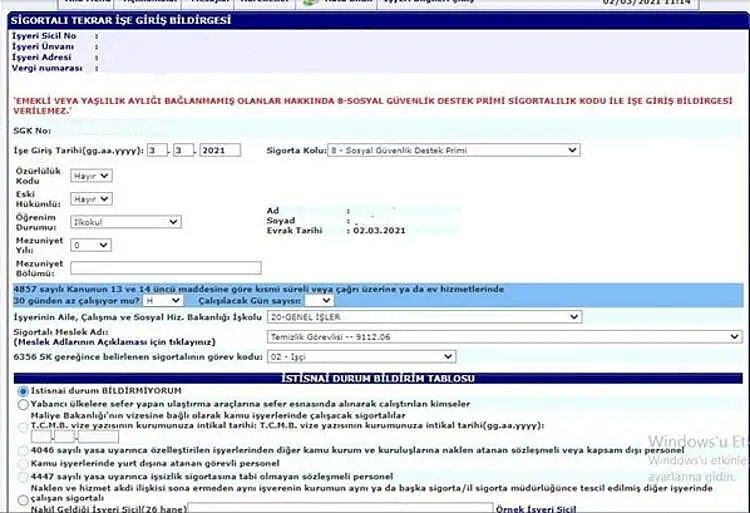Click the İşe Giriş Tarihi year field 2021
Screen dimensions: 750x513
(220, 150)
